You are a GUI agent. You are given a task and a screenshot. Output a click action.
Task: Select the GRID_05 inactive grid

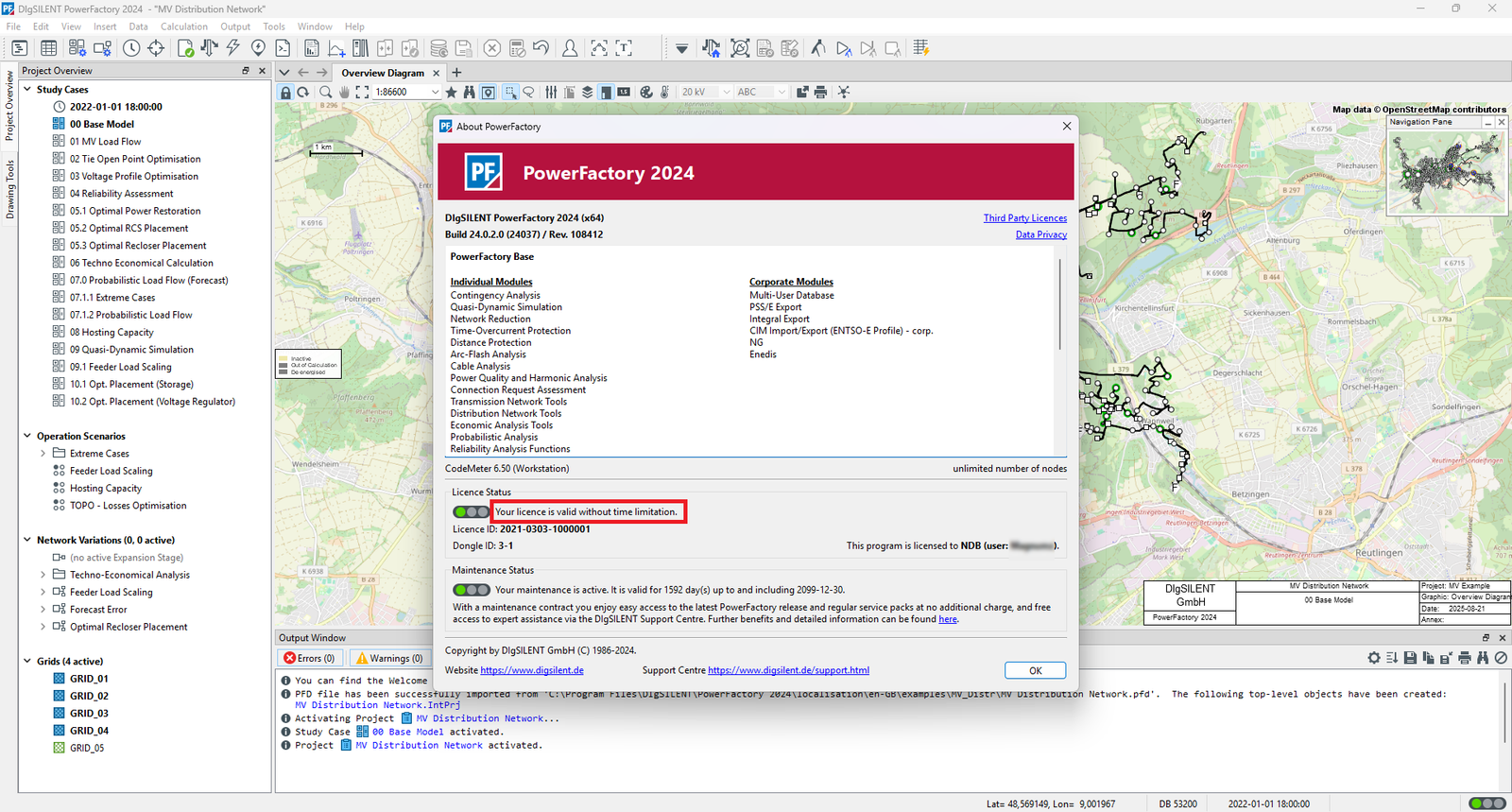coord(89,748)
